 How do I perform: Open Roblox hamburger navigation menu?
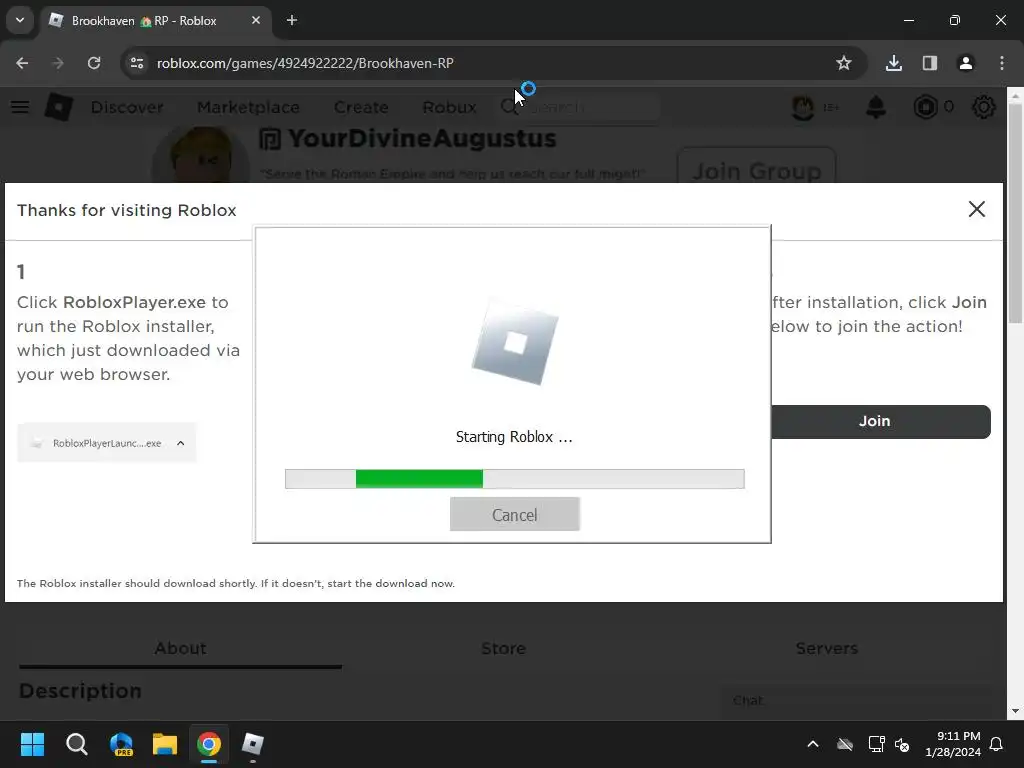coord(20,107)
